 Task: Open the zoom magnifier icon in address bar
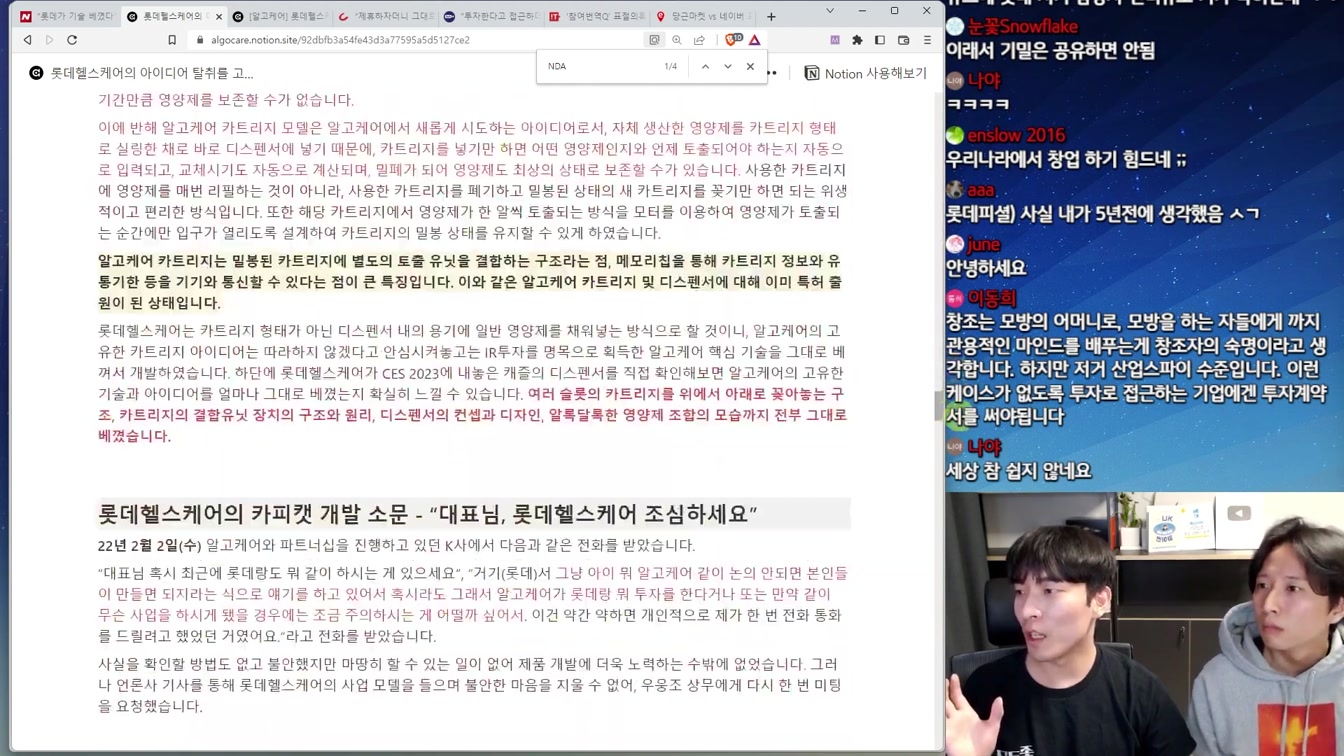click(x=677, y=40)
